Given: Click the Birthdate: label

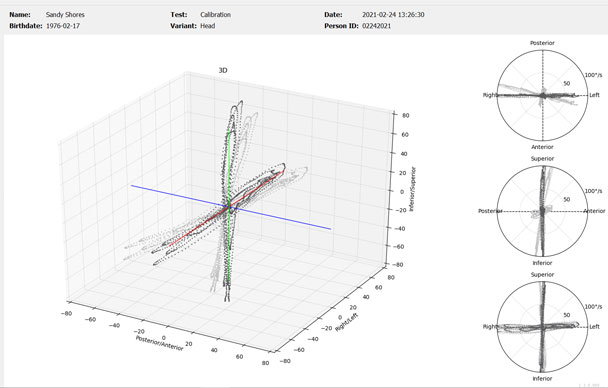Looking at the screenshot, I should click(x=26, y=26).
